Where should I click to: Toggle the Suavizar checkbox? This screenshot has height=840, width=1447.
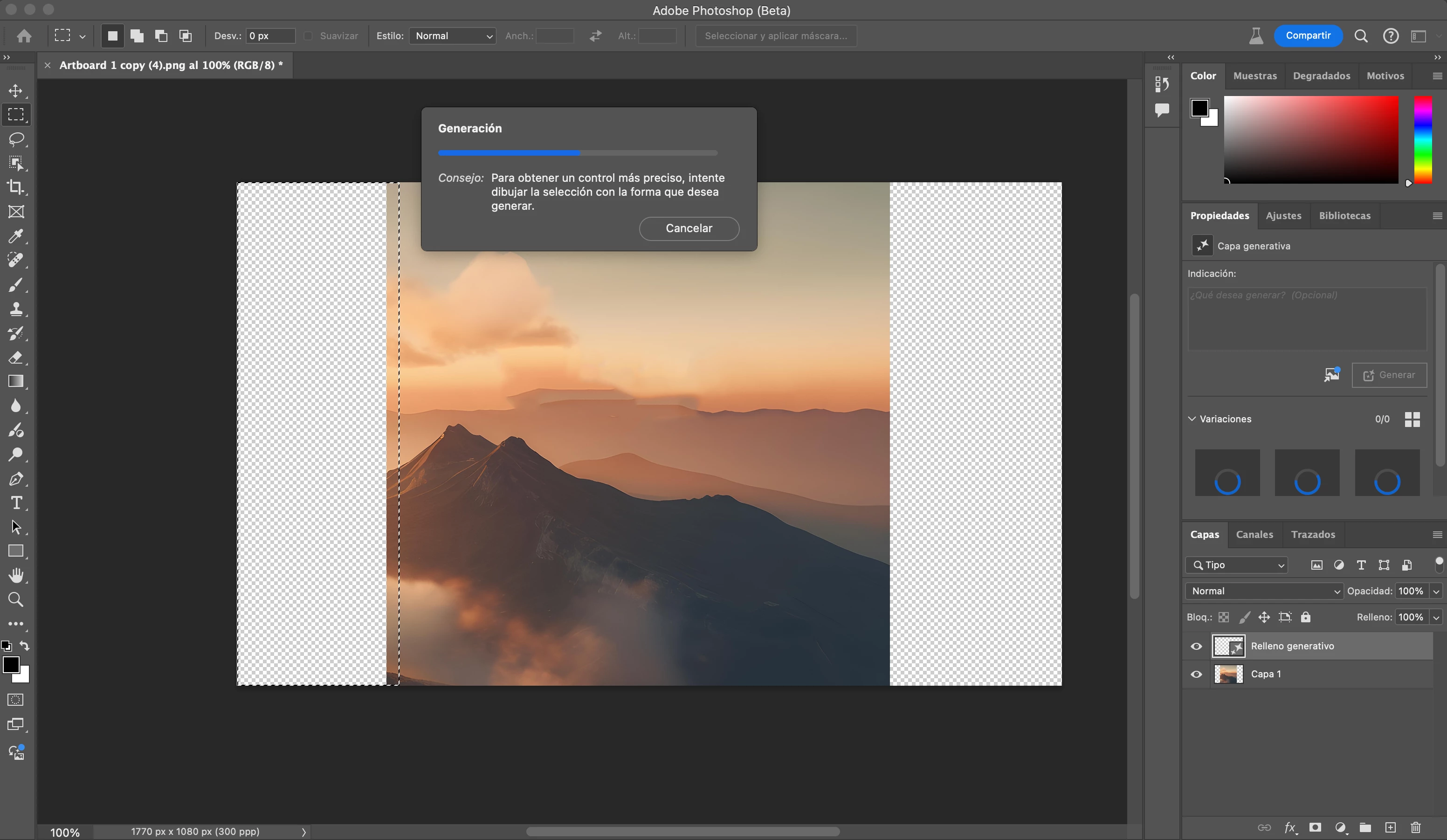(x=308, y=35)
